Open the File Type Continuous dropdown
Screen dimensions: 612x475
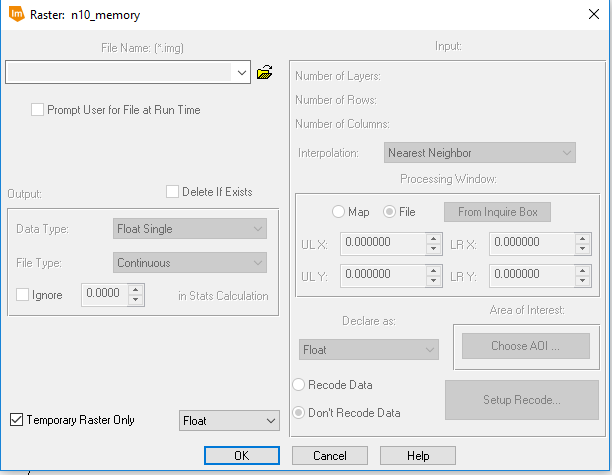[x=190, y=263]
